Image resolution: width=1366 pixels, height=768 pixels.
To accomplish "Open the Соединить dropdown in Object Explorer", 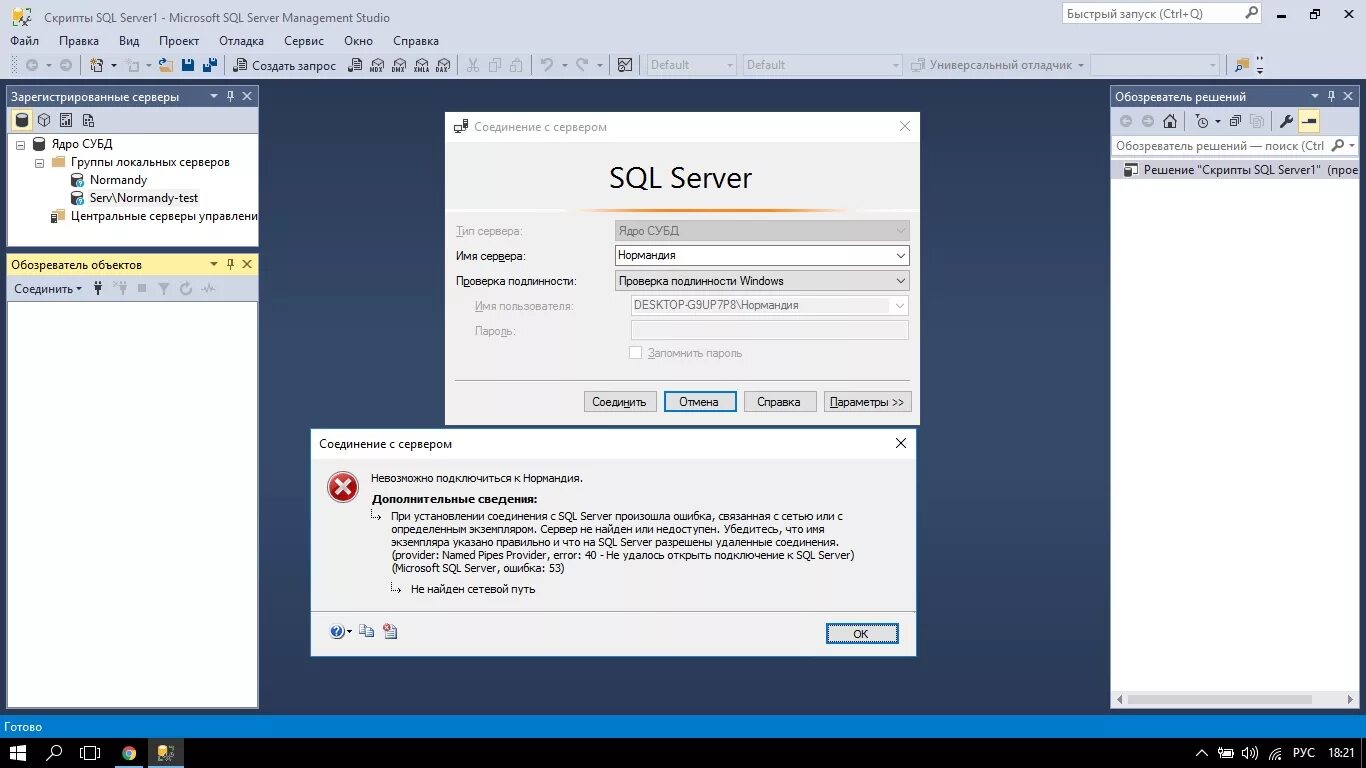I will coord(48,288).
